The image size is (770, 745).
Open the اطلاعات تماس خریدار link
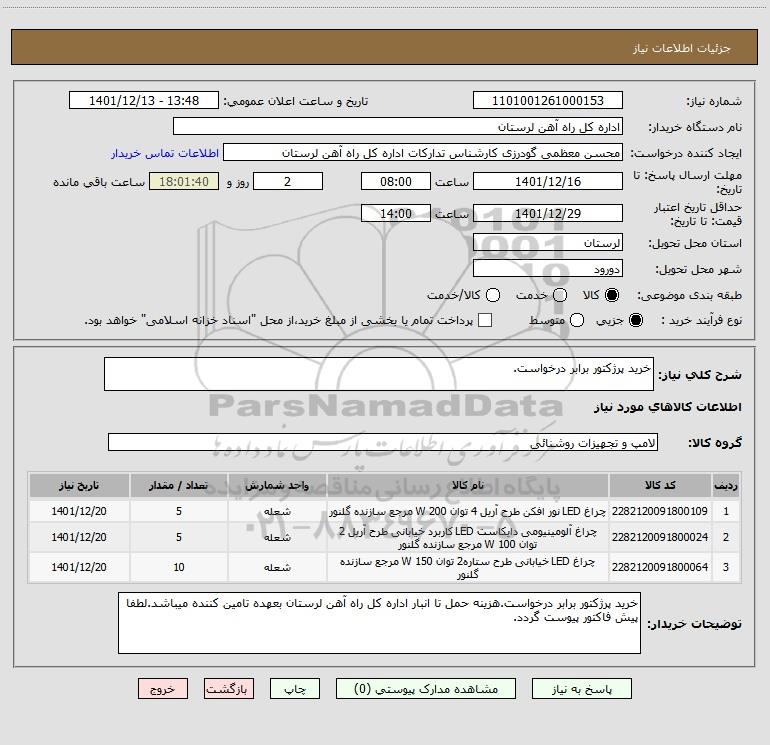165,153
